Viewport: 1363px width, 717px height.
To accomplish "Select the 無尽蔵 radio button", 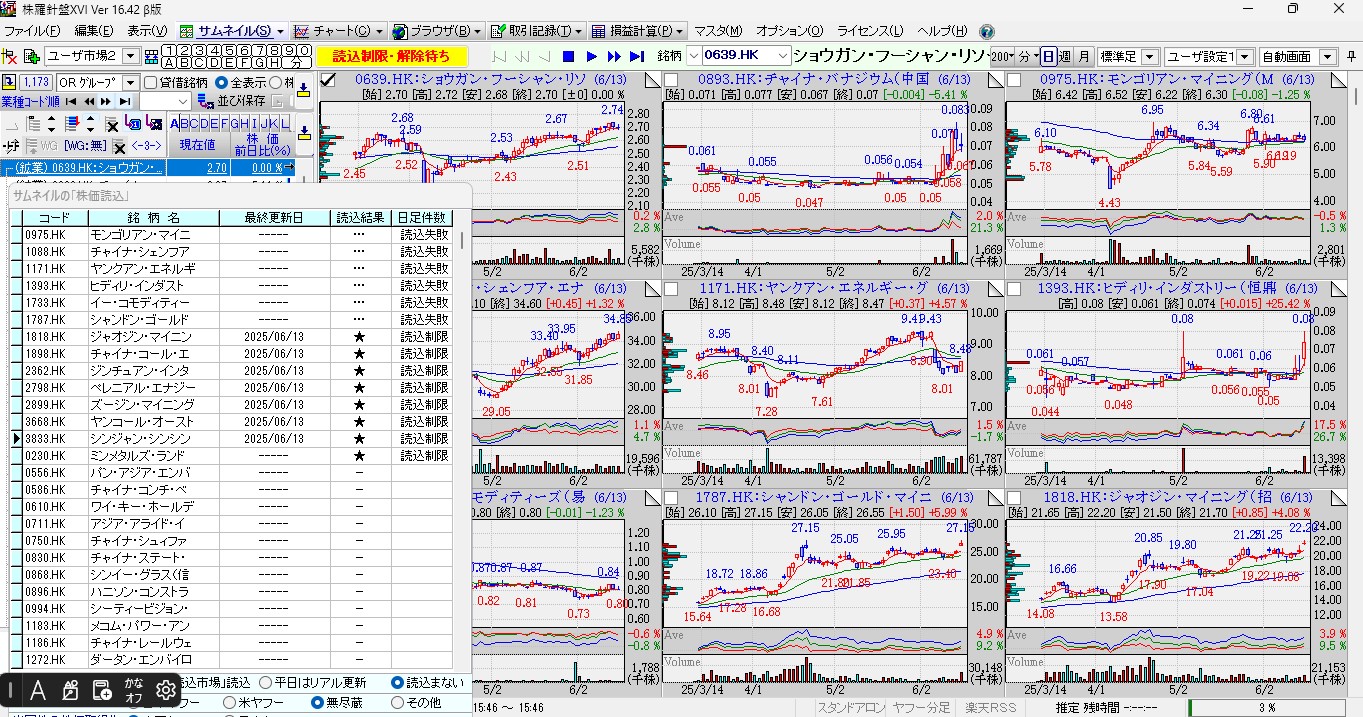I will (x=317, y=703).
